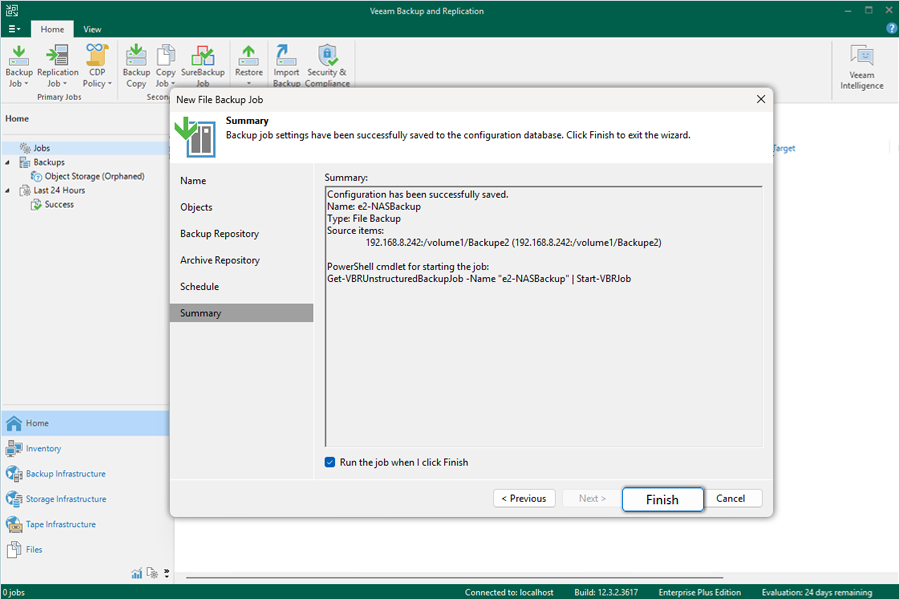Screen dimensions: 900x600
Task: Go to the Archive Repository wizard step
Action: click(220, 260)
